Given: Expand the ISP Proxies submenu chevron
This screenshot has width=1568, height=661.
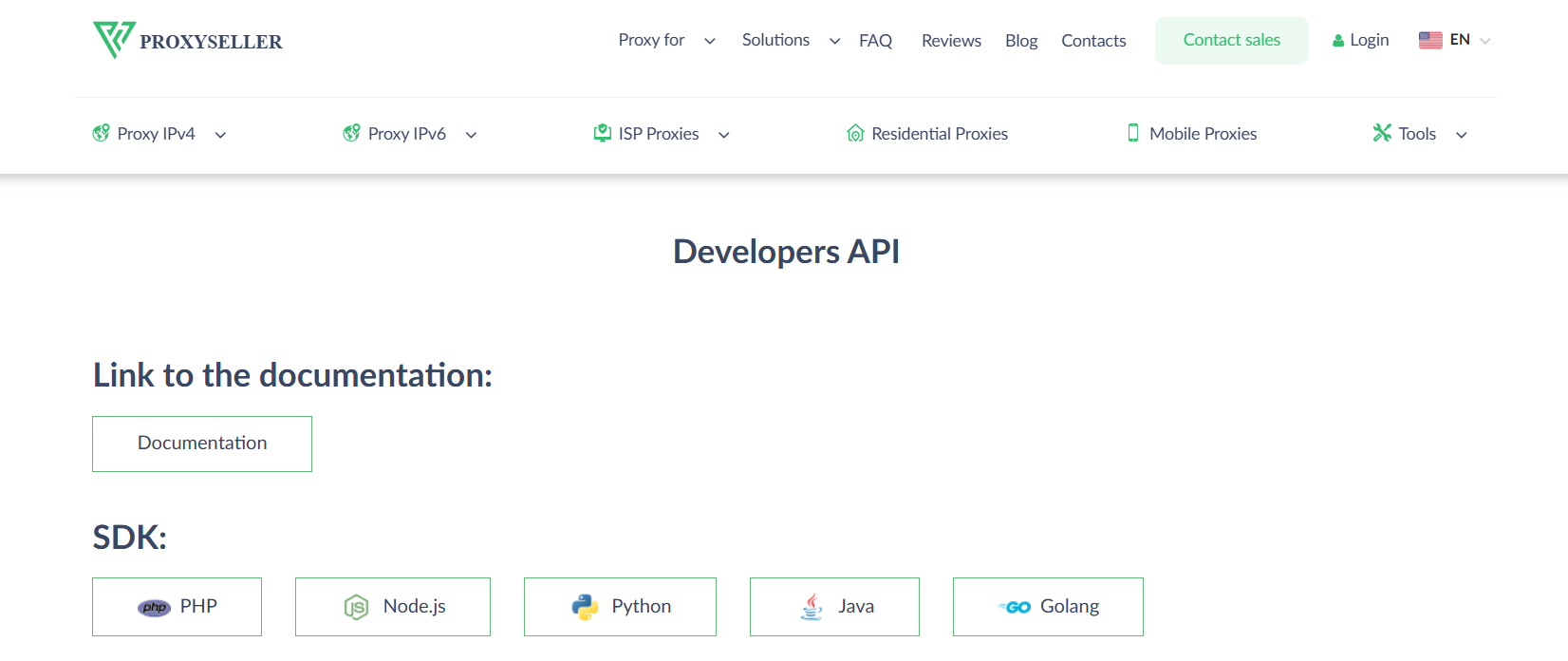Looking at the screenshot, I should [x=724, y=135].
